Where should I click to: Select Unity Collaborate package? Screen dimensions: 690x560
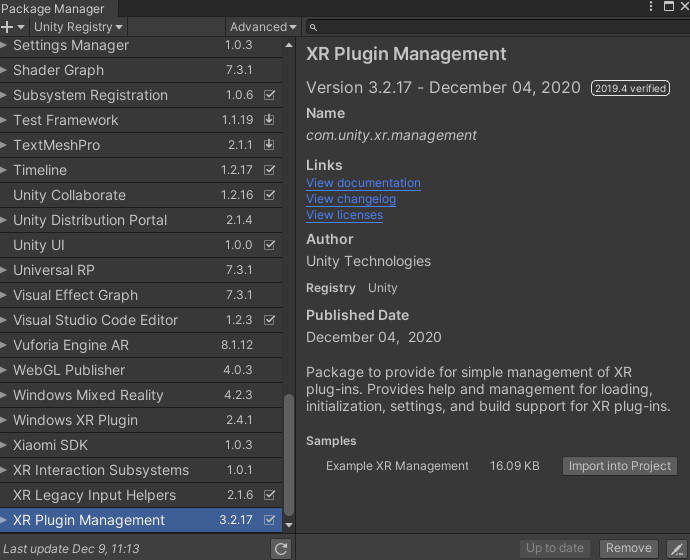tap(141, 195)
